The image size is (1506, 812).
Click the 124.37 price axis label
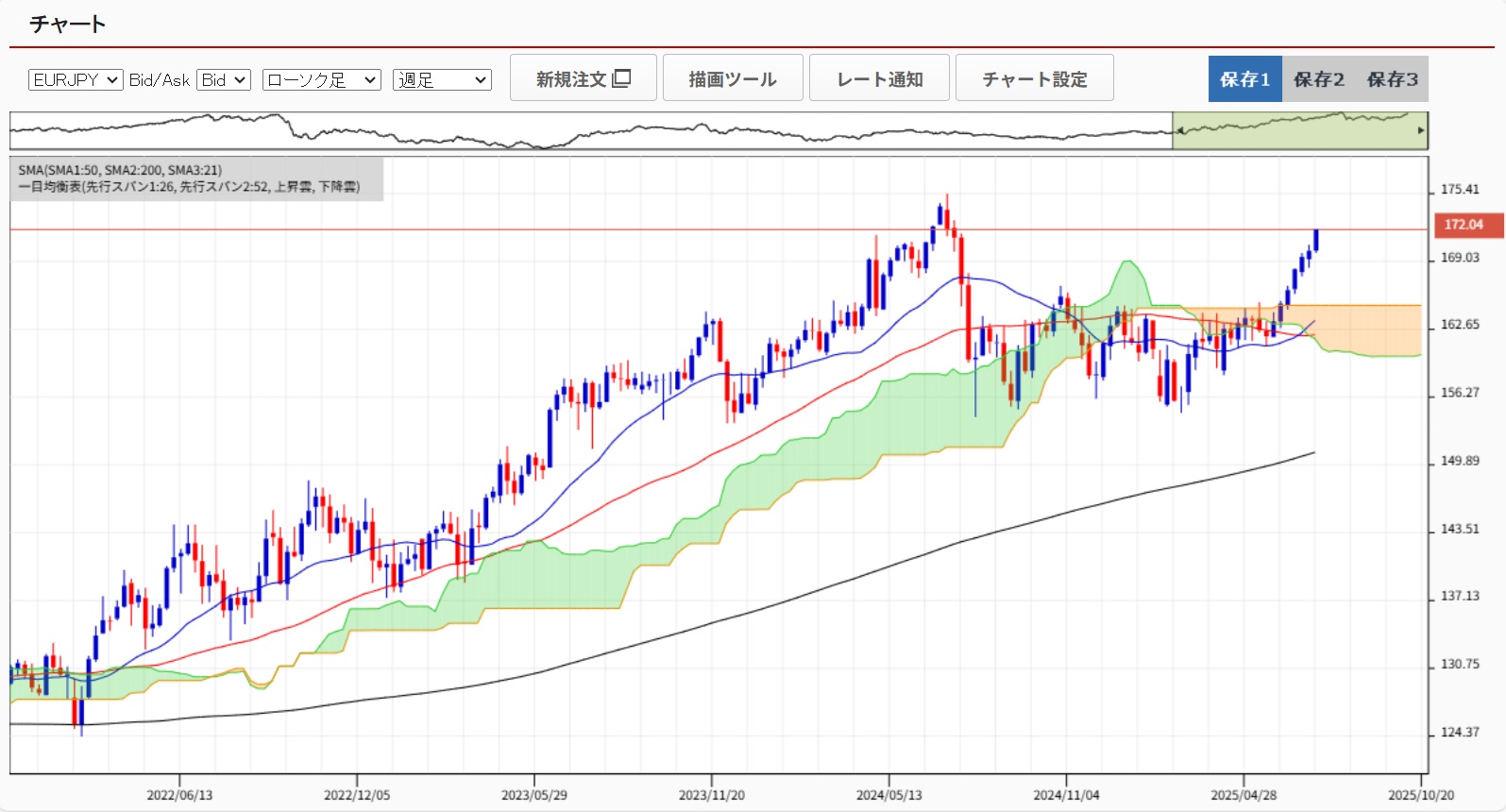[1460, 733]
